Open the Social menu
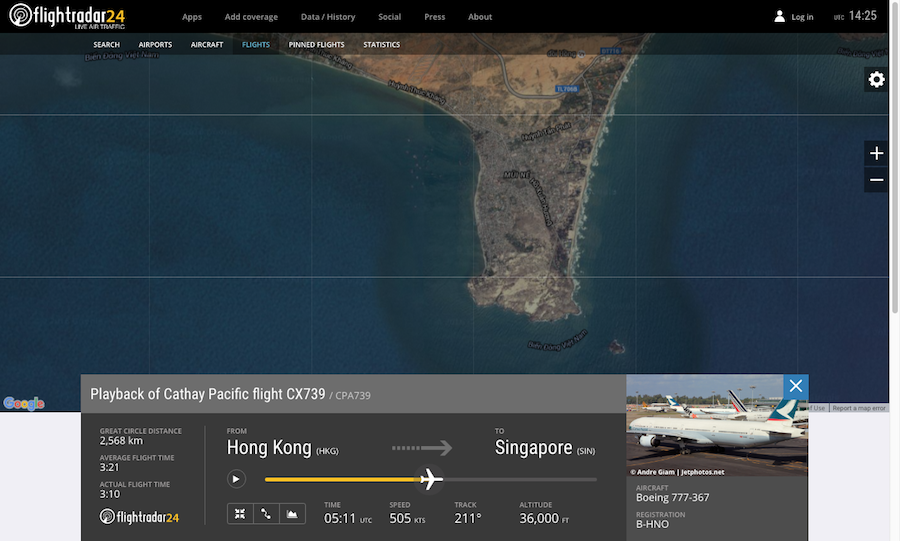Viewport: 900px width, 541px height. 389,17
